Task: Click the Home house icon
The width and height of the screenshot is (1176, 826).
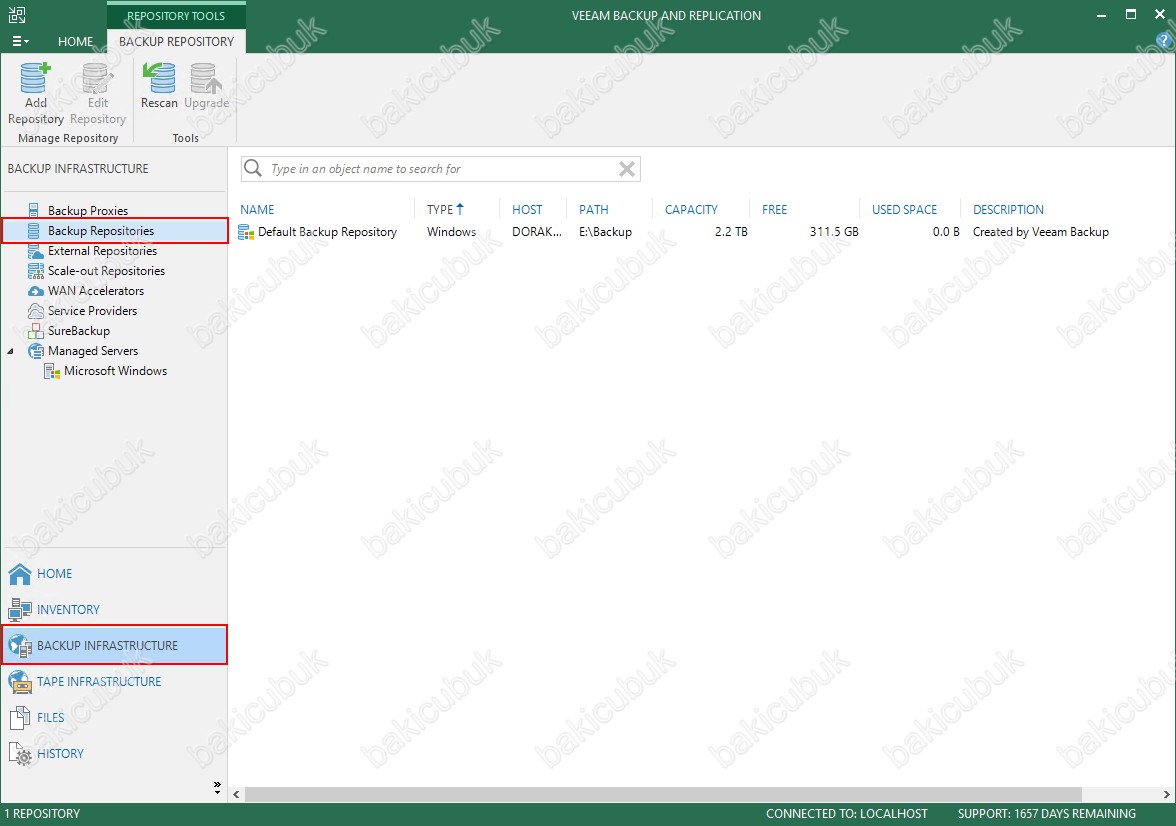Action: (x=20, y=574)
